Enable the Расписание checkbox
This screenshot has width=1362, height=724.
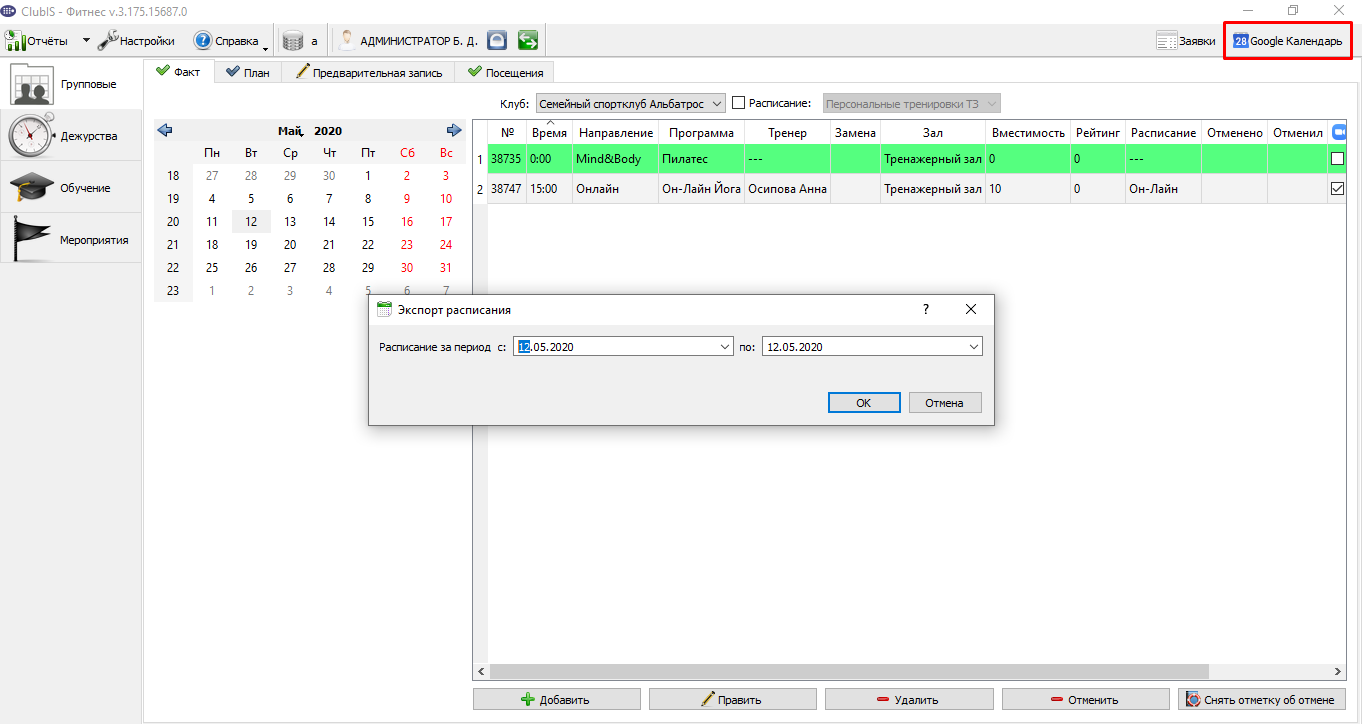click(739, 103)
